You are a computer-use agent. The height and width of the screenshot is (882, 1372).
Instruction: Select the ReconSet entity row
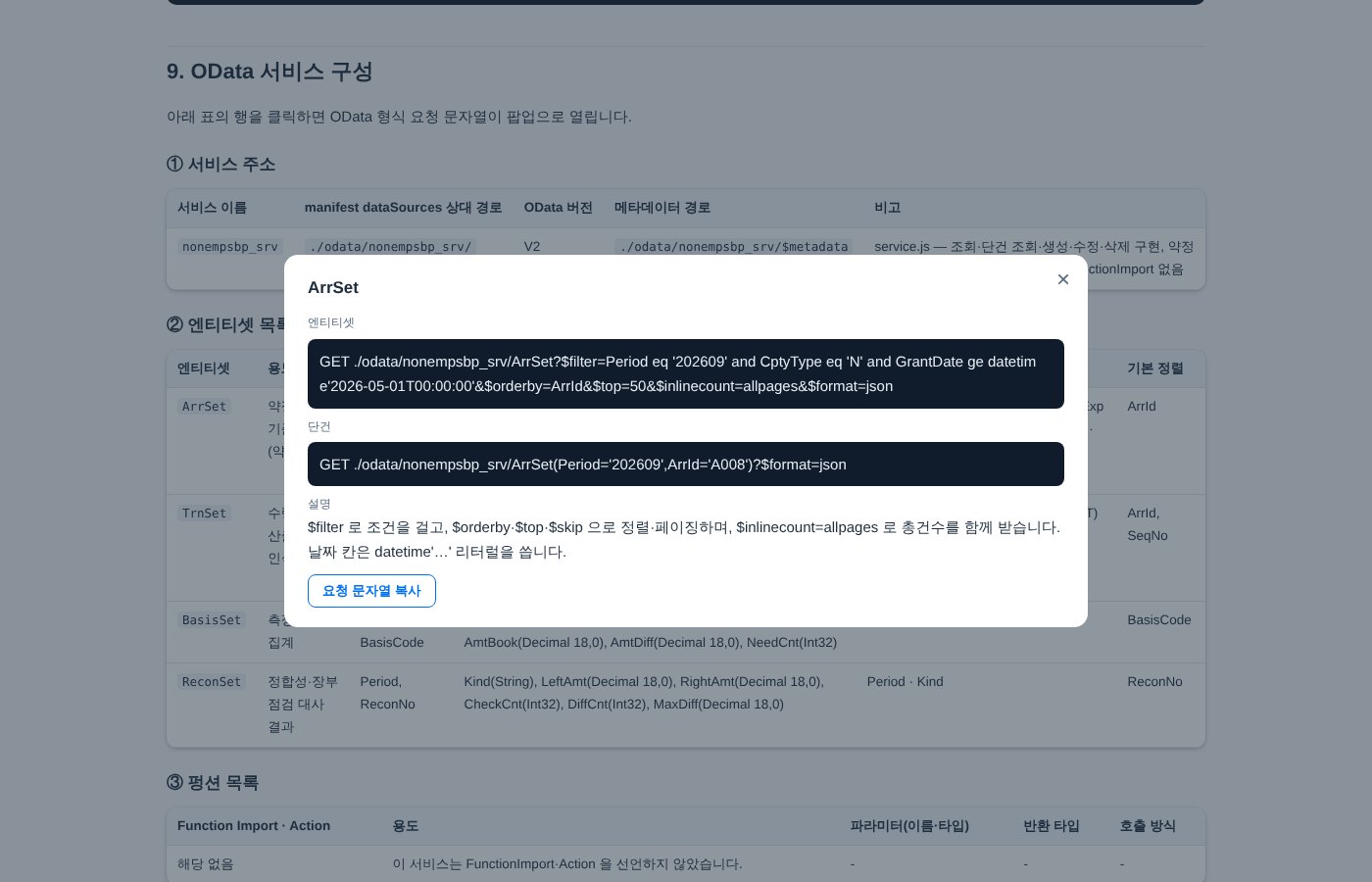click(686, 705)
